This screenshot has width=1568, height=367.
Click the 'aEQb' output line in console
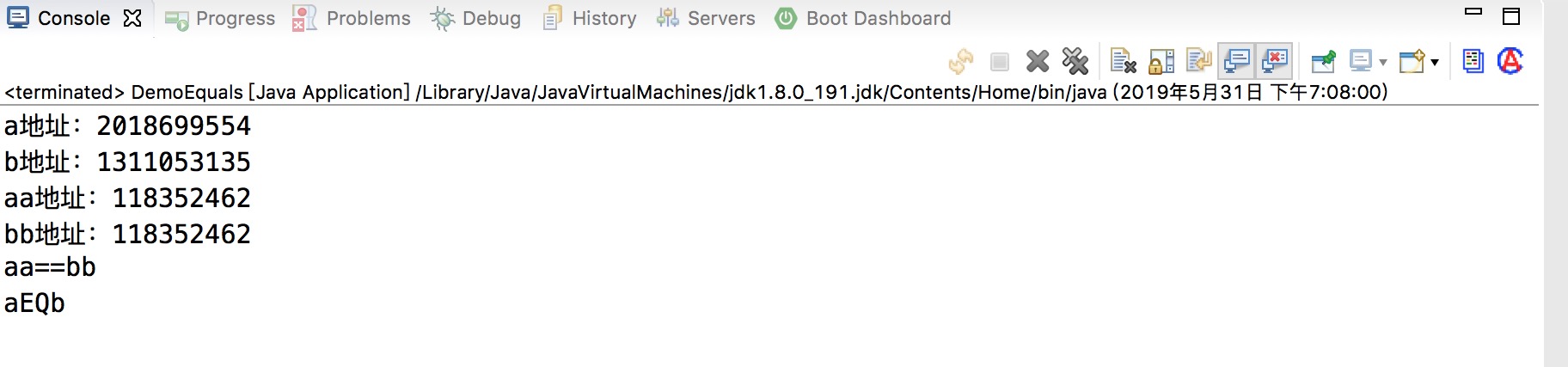(35, 303)
